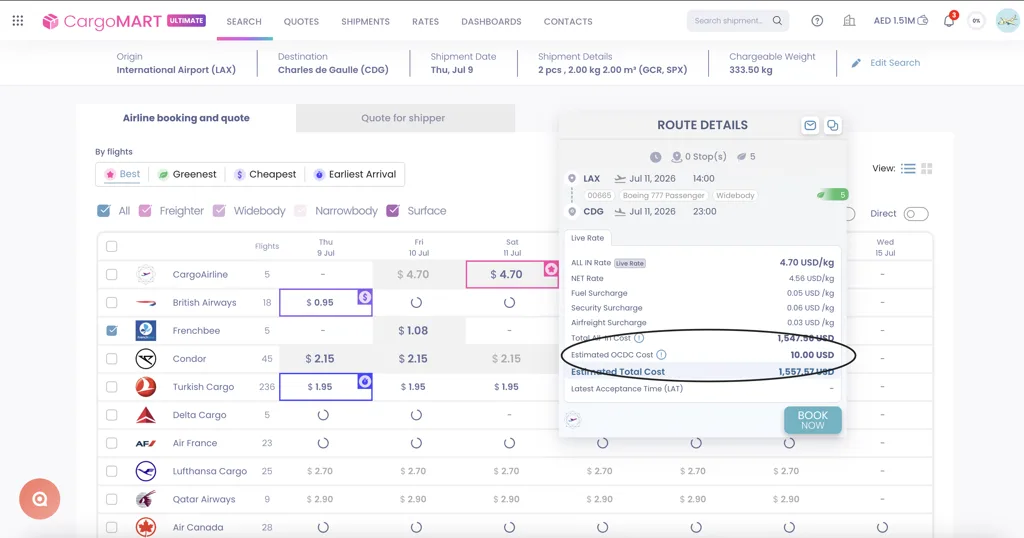Click the Turkish Cargo logo
Image resolution: width=1024 pixels, height=538 pixels.
coord(146,387)
